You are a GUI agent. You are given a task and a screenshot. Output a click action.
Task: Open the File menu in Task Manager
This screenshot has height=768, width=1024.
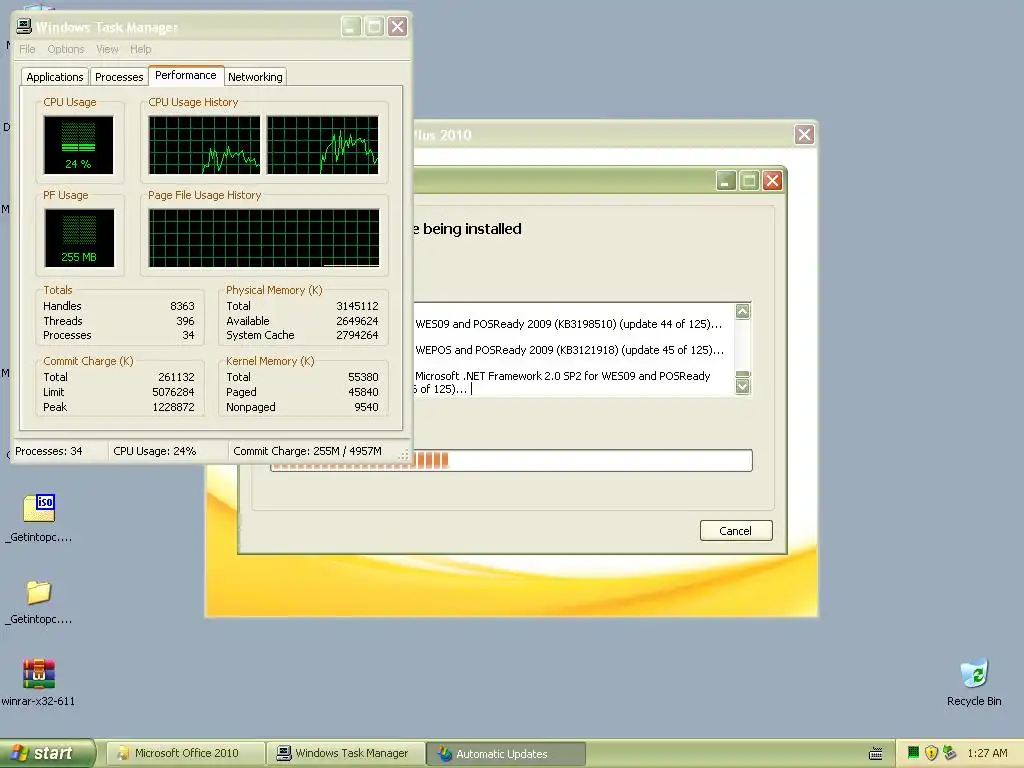click(27, 49)
